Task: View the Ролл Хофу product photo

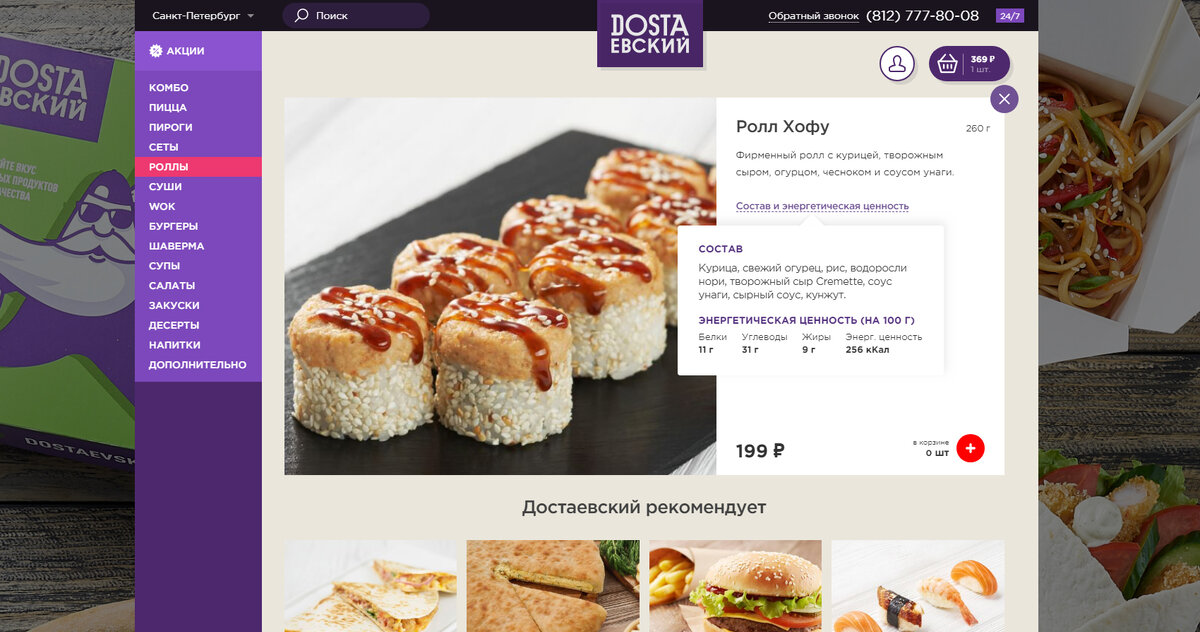Action: coord(500,286)
